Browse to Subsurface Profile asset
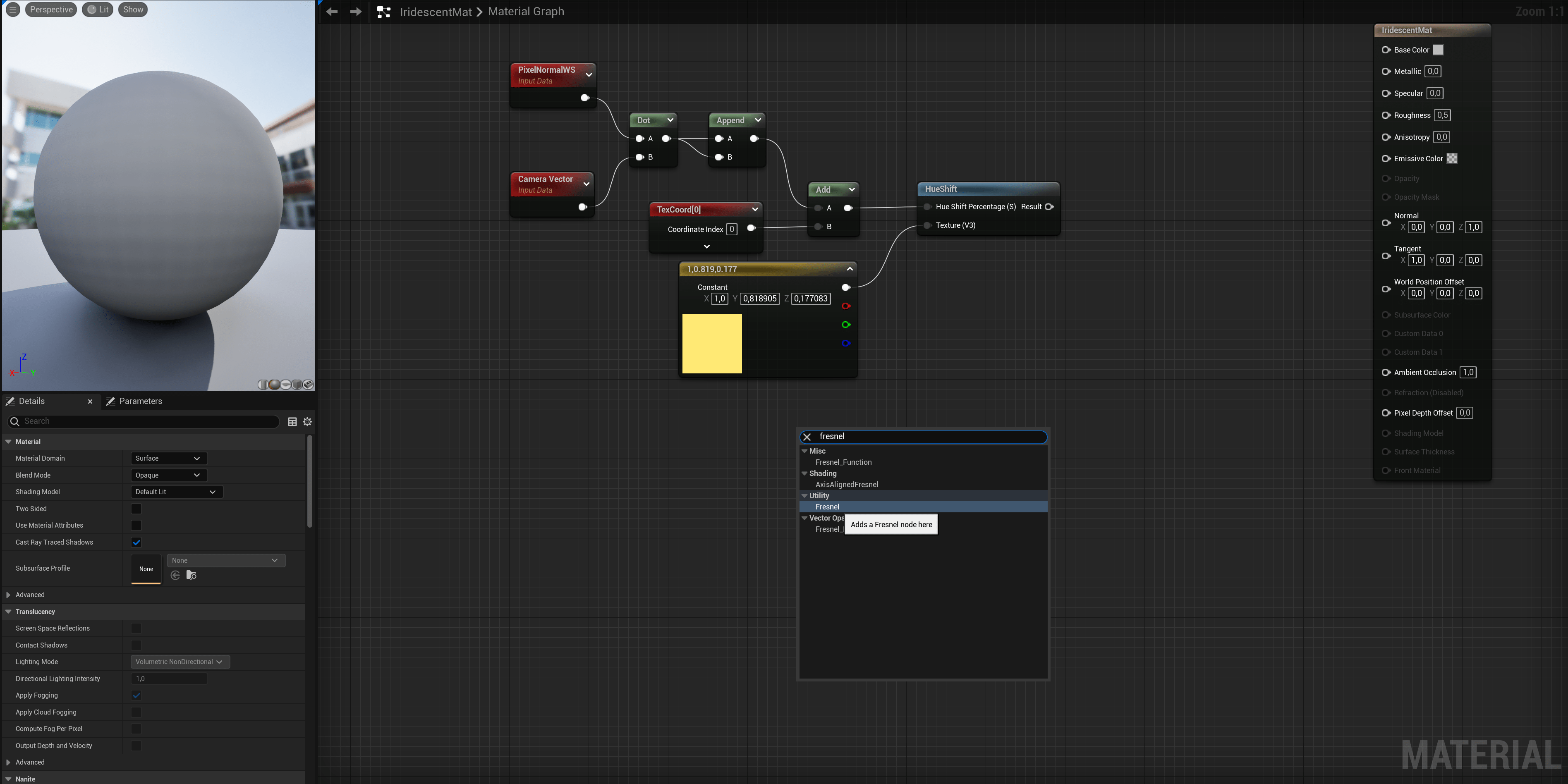The height and width of the screenshot is (784, 1568). tap(191, 575)
